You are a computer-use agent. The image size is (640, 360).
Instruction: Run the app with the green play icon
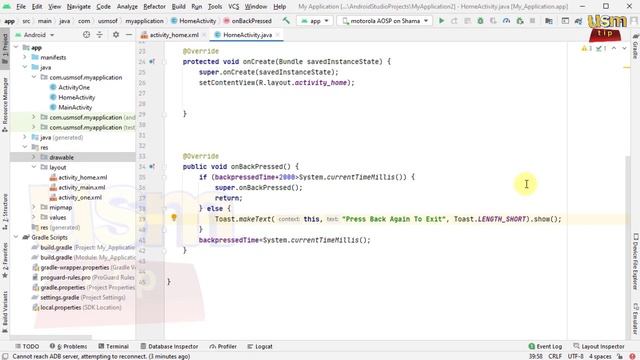441,21
